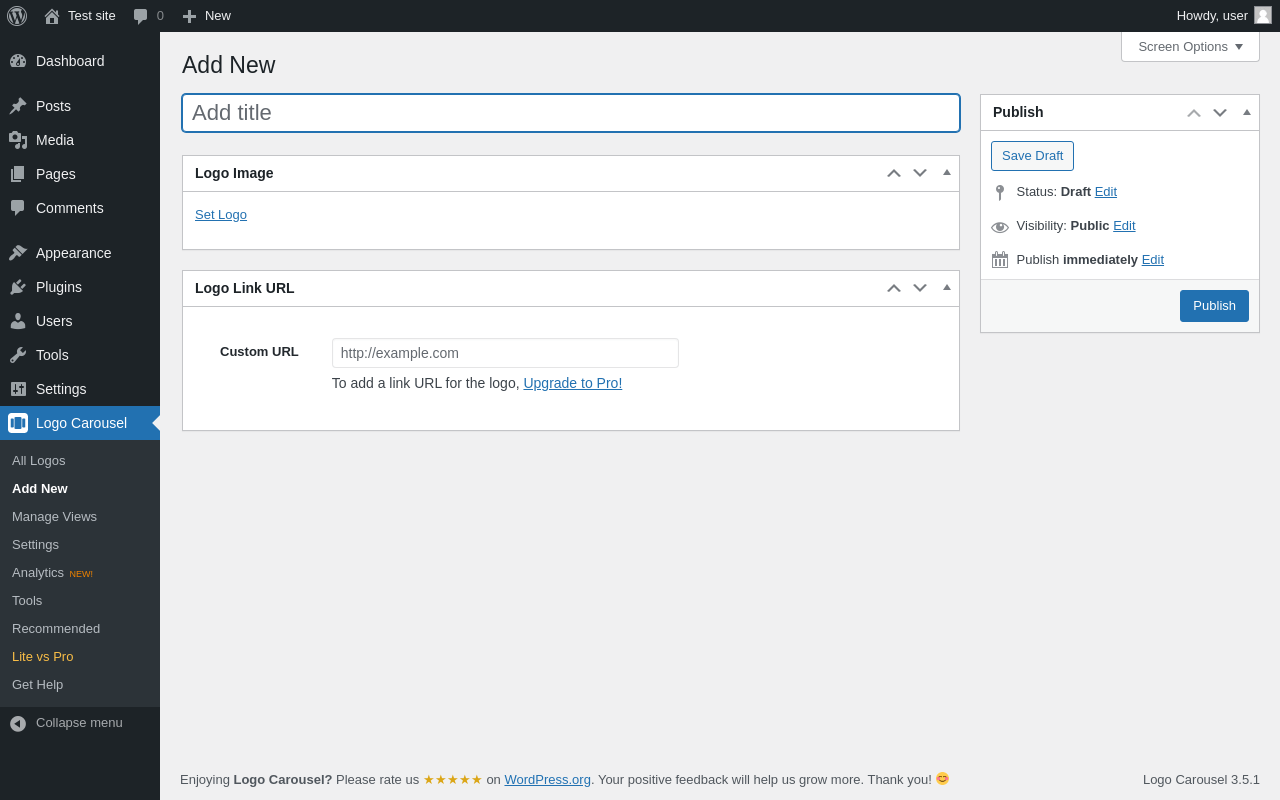The height and width of the screenshot is (800, 1280).
Task: Open Posts menu
Action: (x=80, y=106)
